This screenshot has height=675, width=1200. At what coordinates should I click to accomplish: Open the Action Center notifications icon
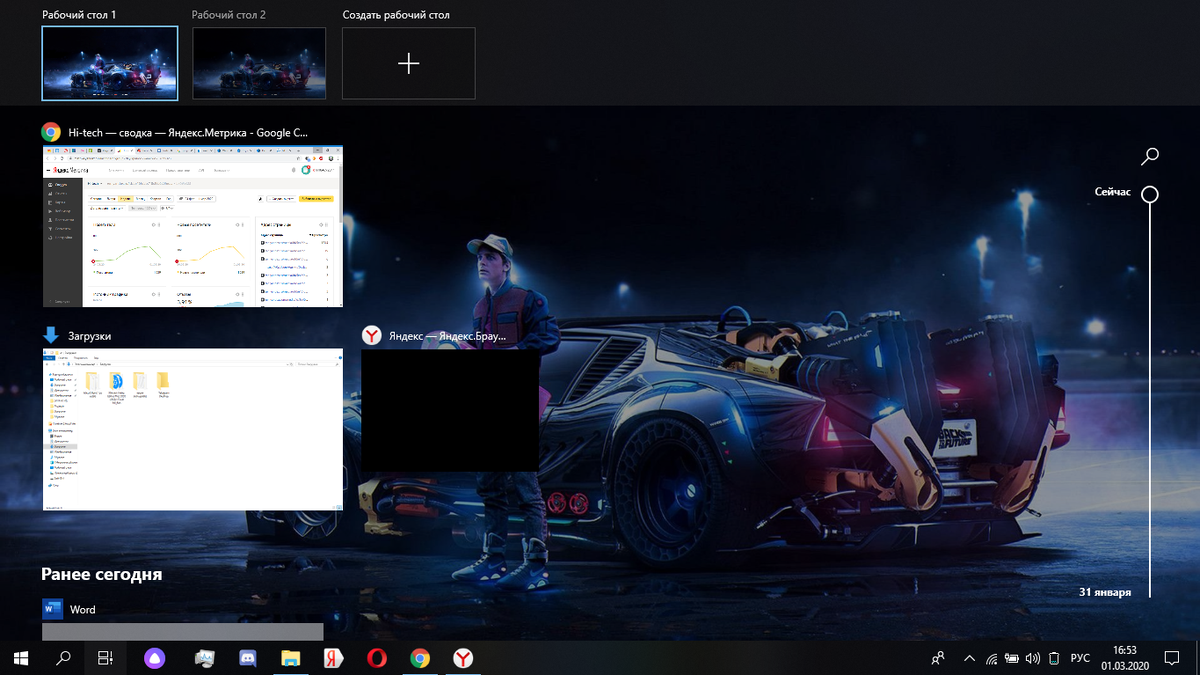pos(1172,658)
